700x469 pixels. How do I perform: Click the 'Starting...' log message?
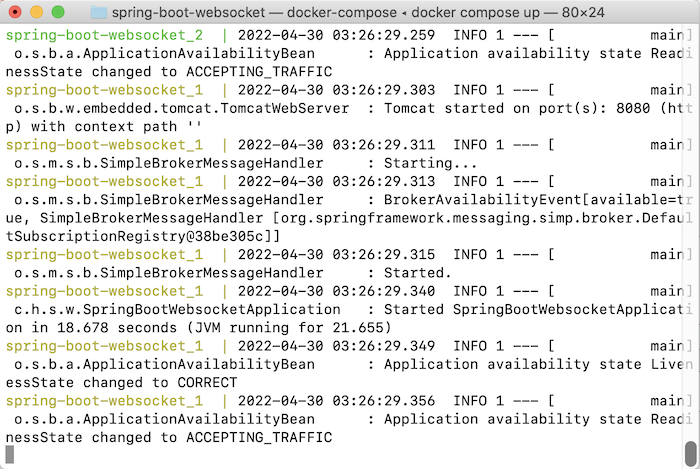[430, 163]
